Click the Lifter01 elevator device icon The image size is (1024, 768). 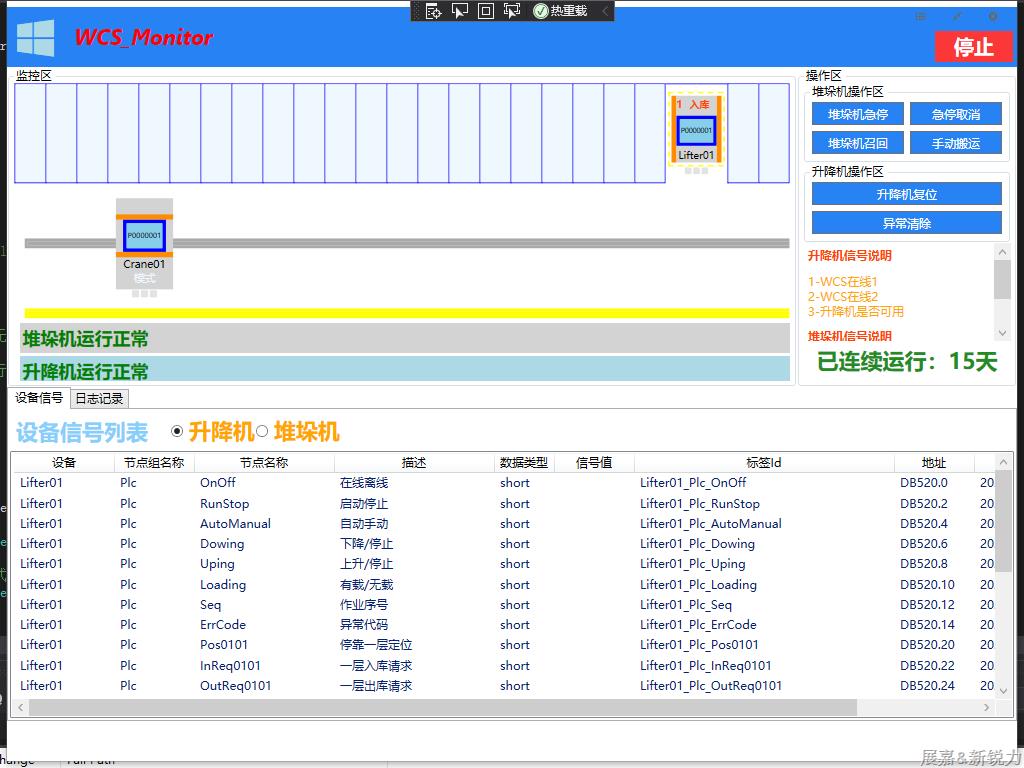[696, 130]
